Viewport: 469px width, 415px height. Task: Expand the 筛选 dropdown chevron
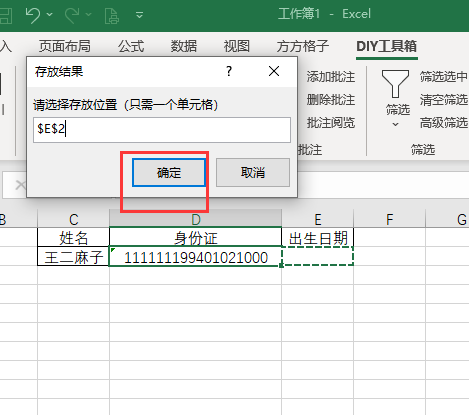click(395, 125)
